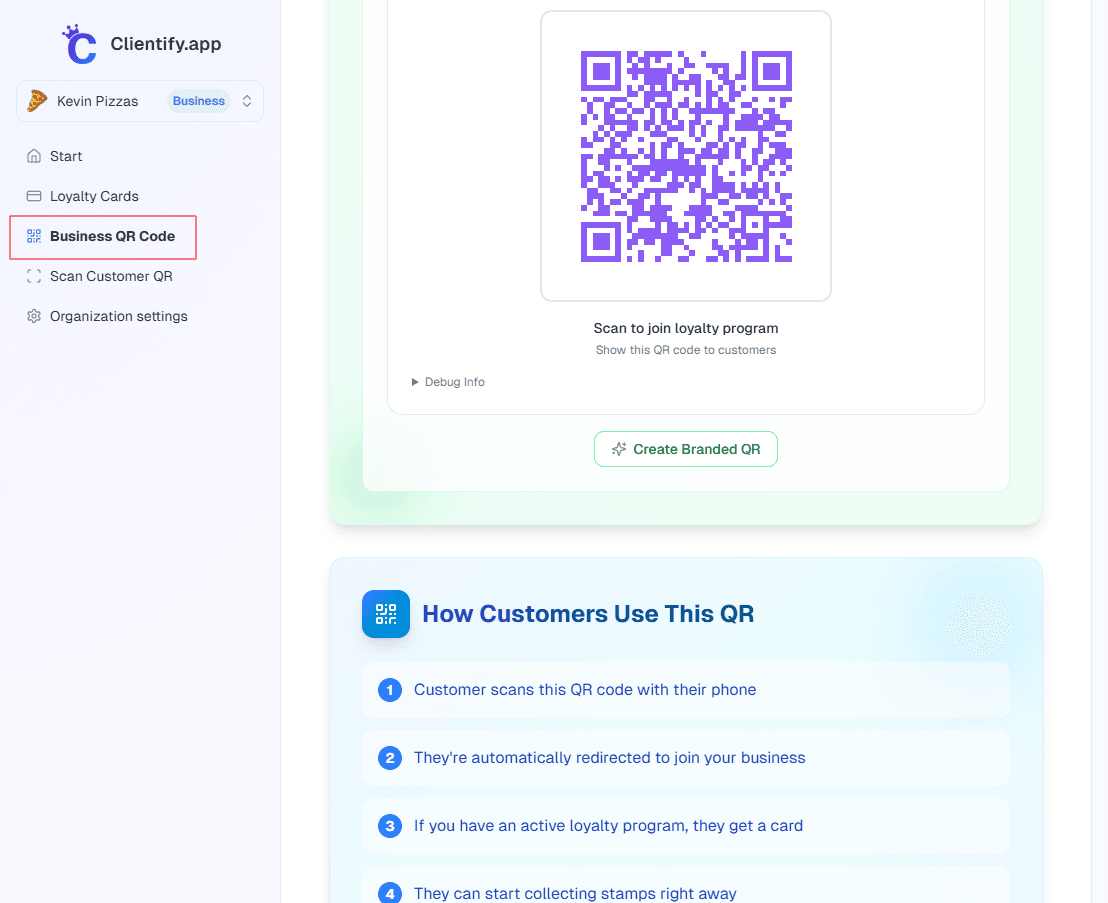Click the Clientify crown logo icon
1108x903 pixels.
80,45
